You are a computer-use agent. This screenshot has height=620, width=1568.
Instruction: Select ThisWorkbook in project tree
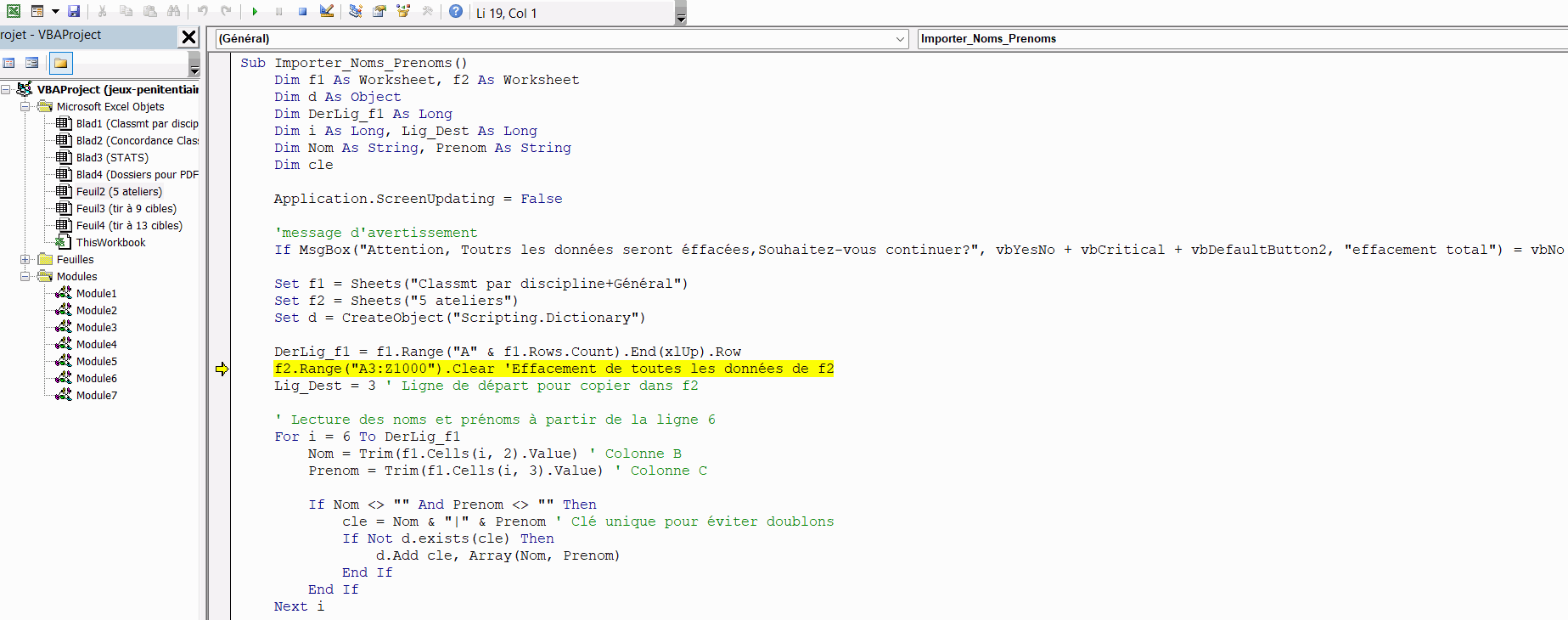[x=110, y=242]
